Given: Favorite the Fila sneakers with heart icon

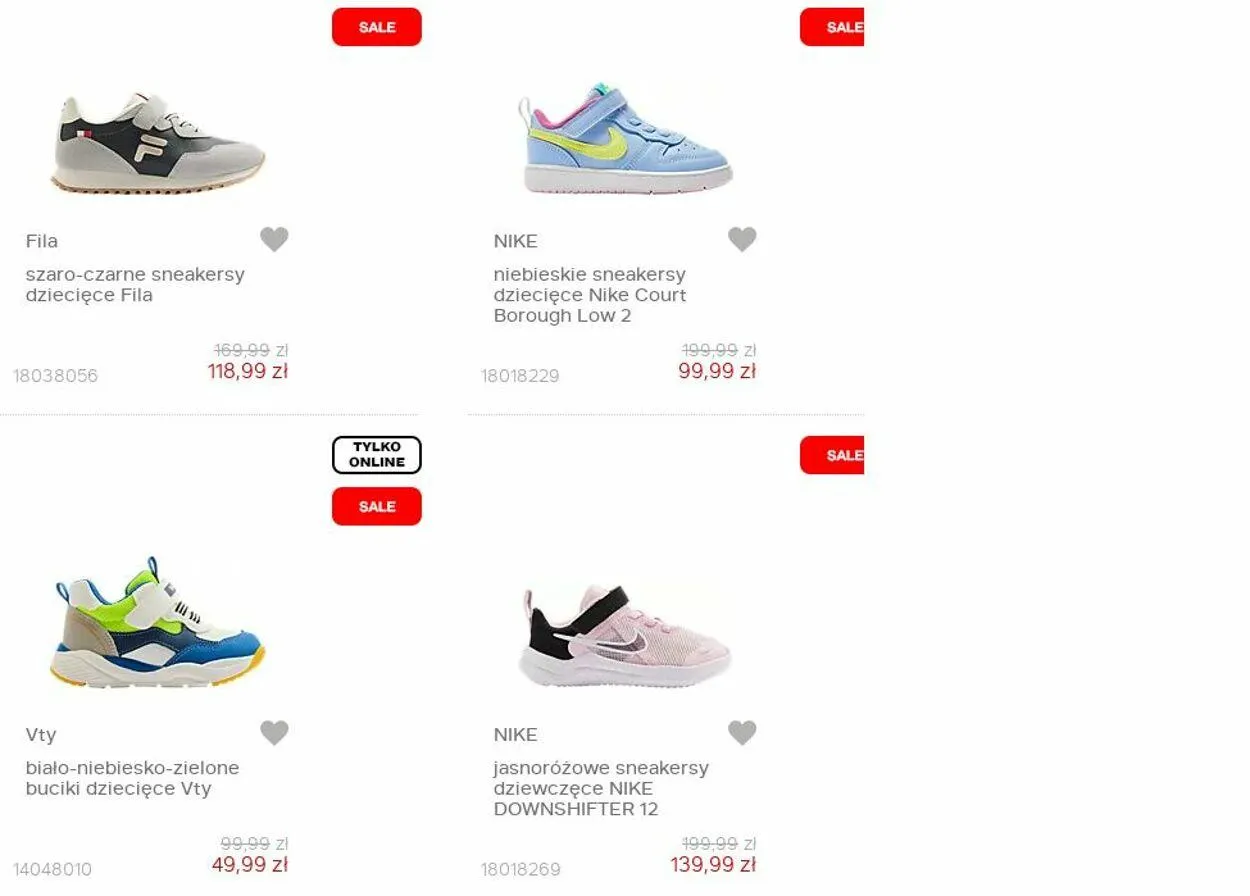Looking at the screenshot, I should 274,239.
